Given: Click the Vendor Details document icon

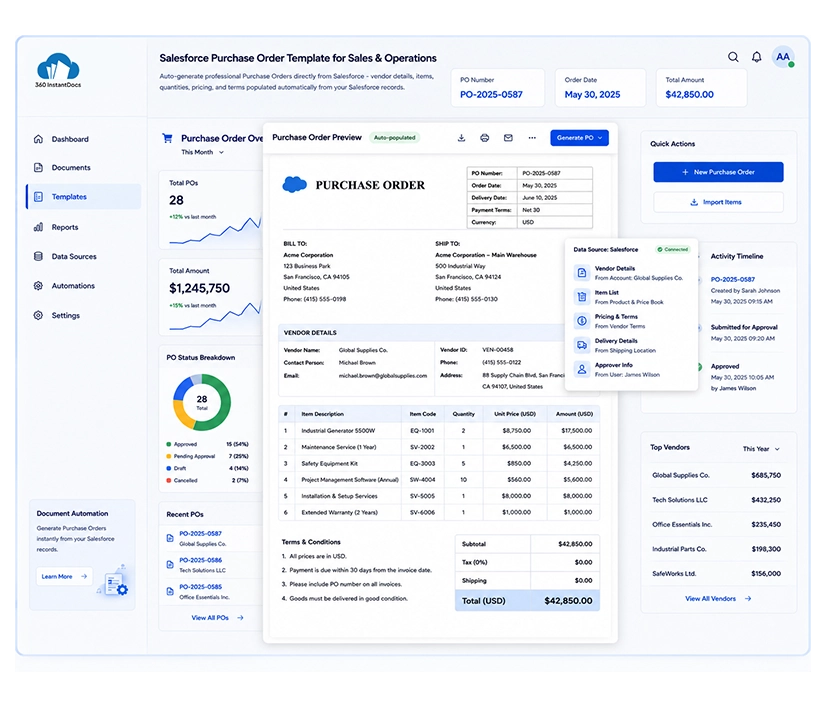Looking at the screenshot, I should pos(582,273).
